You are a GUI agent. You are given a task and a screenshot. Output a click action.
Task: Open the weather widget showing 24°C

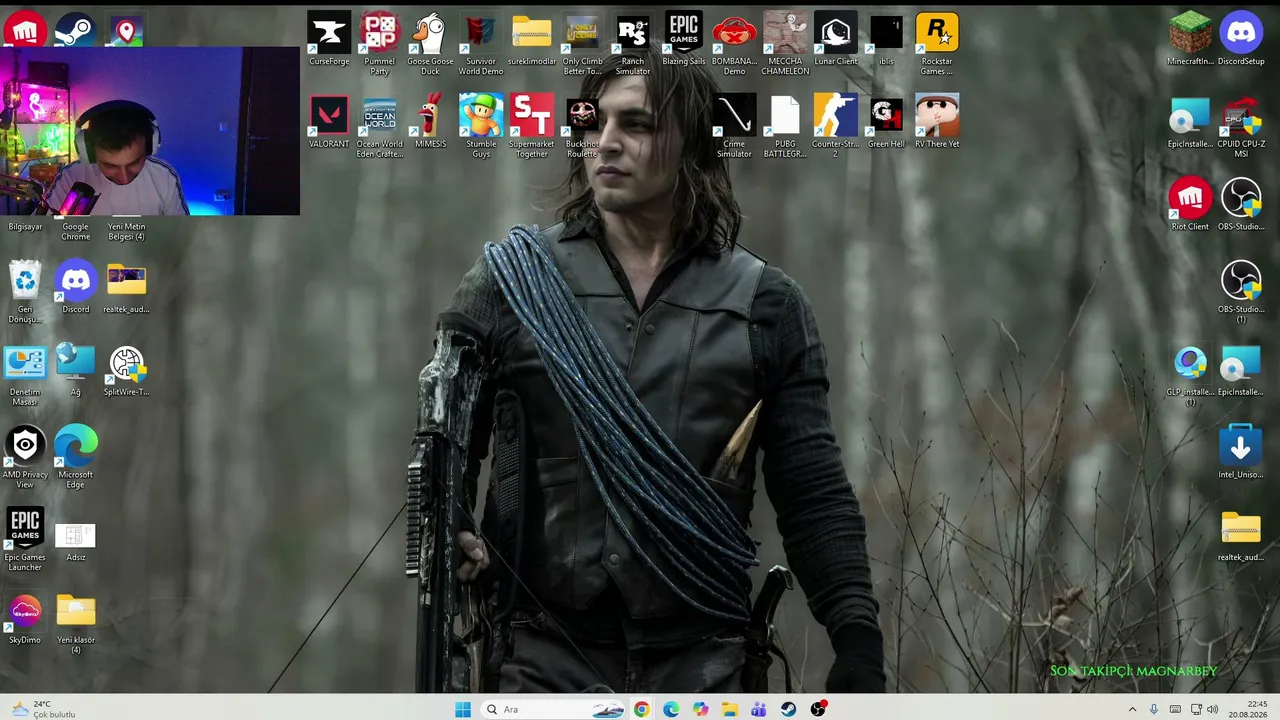42,709
